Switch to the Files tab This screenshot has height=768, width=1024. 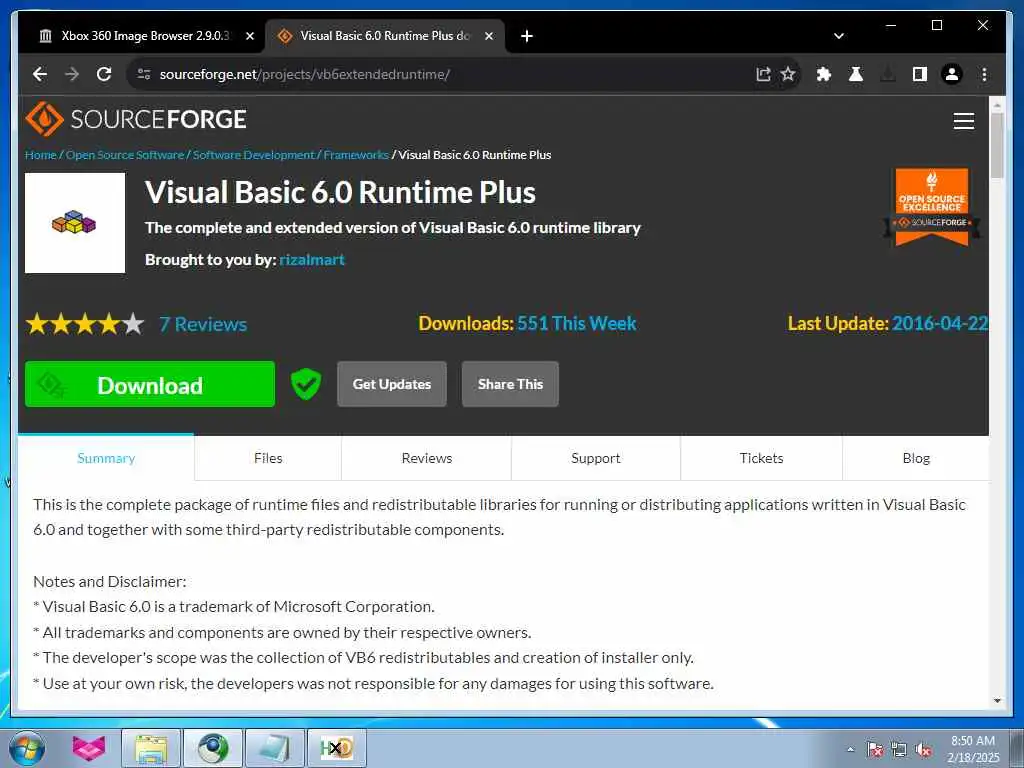click(268, 458)
